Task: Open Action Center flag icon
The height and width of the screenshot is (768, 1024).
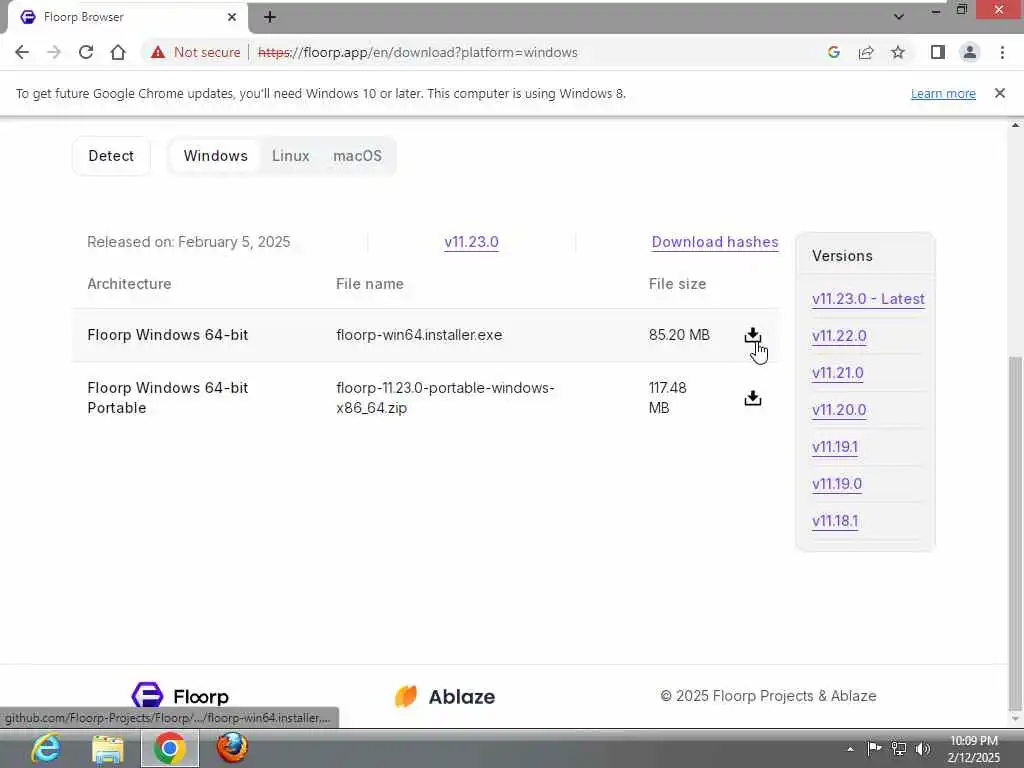Action: click(874, 748)
